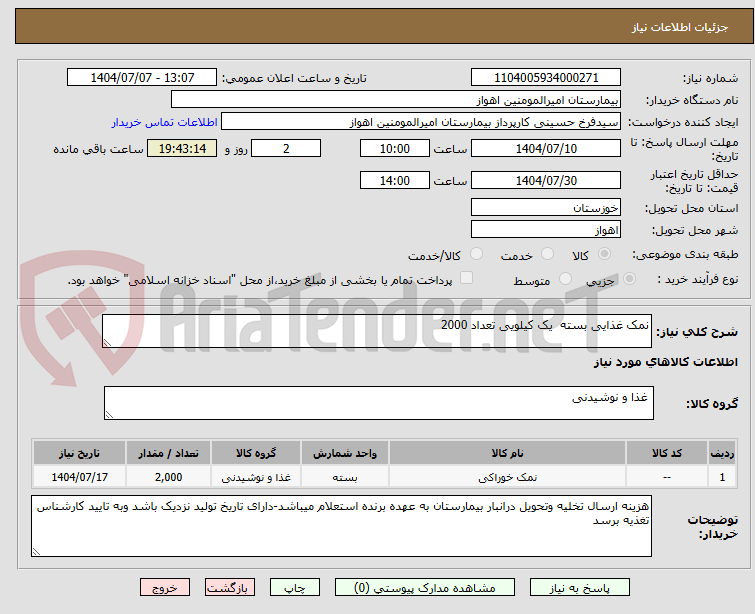Click the نام کالا column header
The height and width of the screenshot is (614, 755).
(x=507, y=453)
